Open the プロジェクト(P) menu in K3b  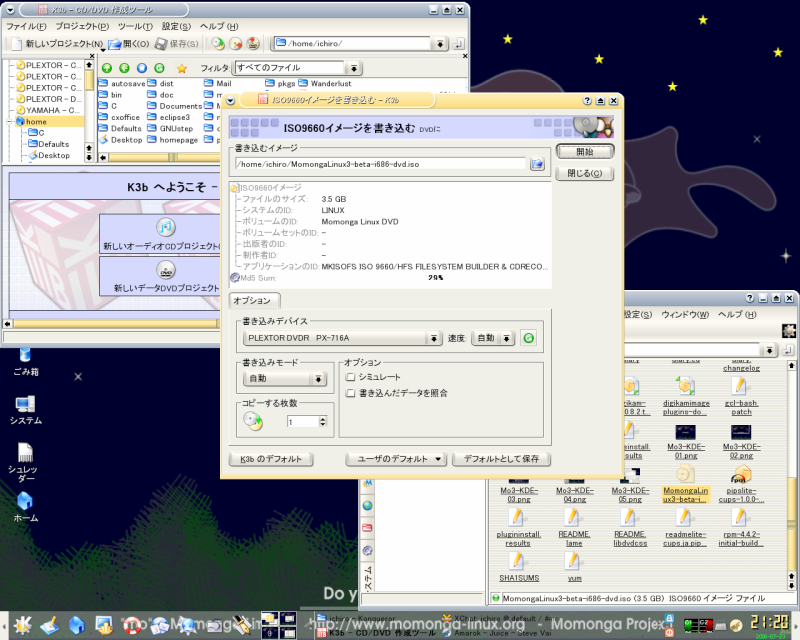click(x=82, y=27)
